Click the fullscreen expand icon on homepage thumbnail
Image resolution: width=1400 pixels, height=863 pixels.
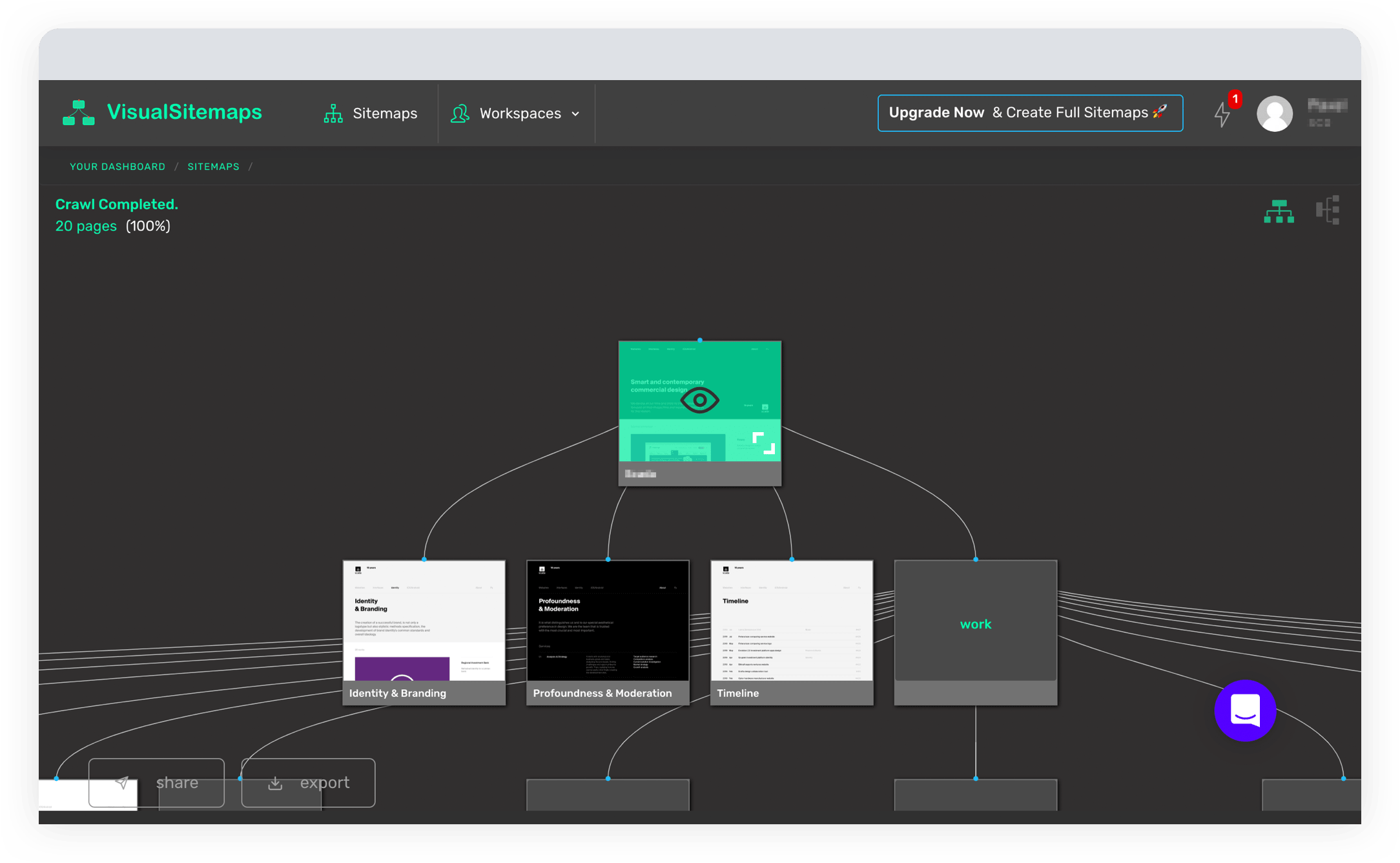pyautogui.click(x=763, y=443)
